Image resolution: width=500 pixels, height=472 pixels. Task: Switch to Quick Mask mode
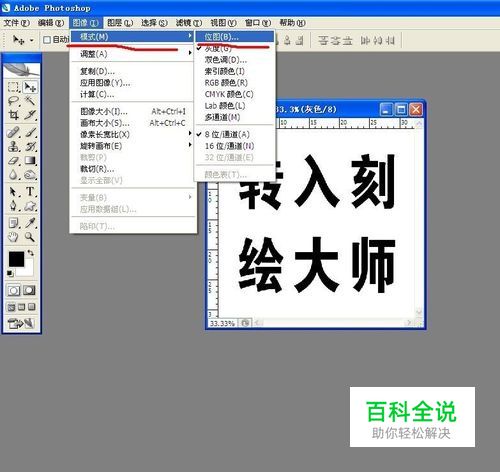point(29,291)
